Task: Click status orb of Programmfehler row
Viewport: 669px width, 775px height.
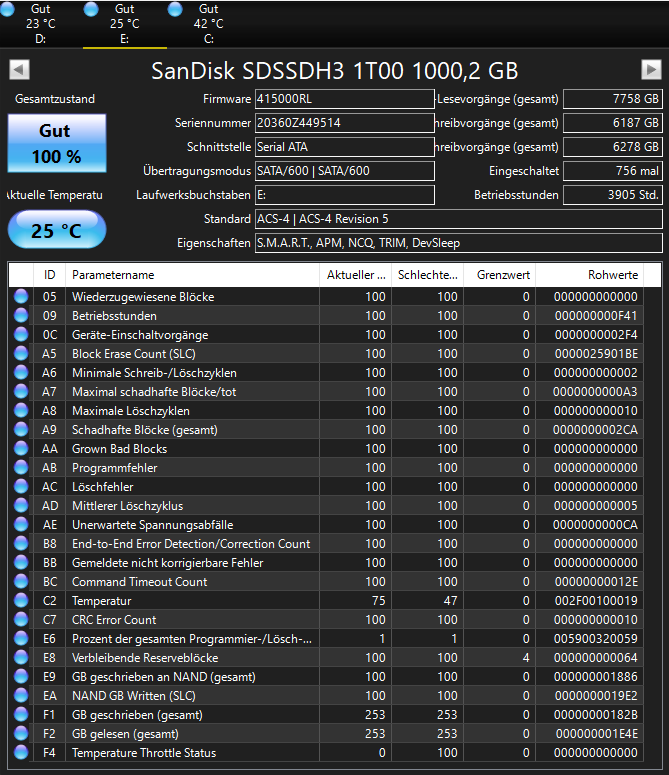Action: [21, 468]
